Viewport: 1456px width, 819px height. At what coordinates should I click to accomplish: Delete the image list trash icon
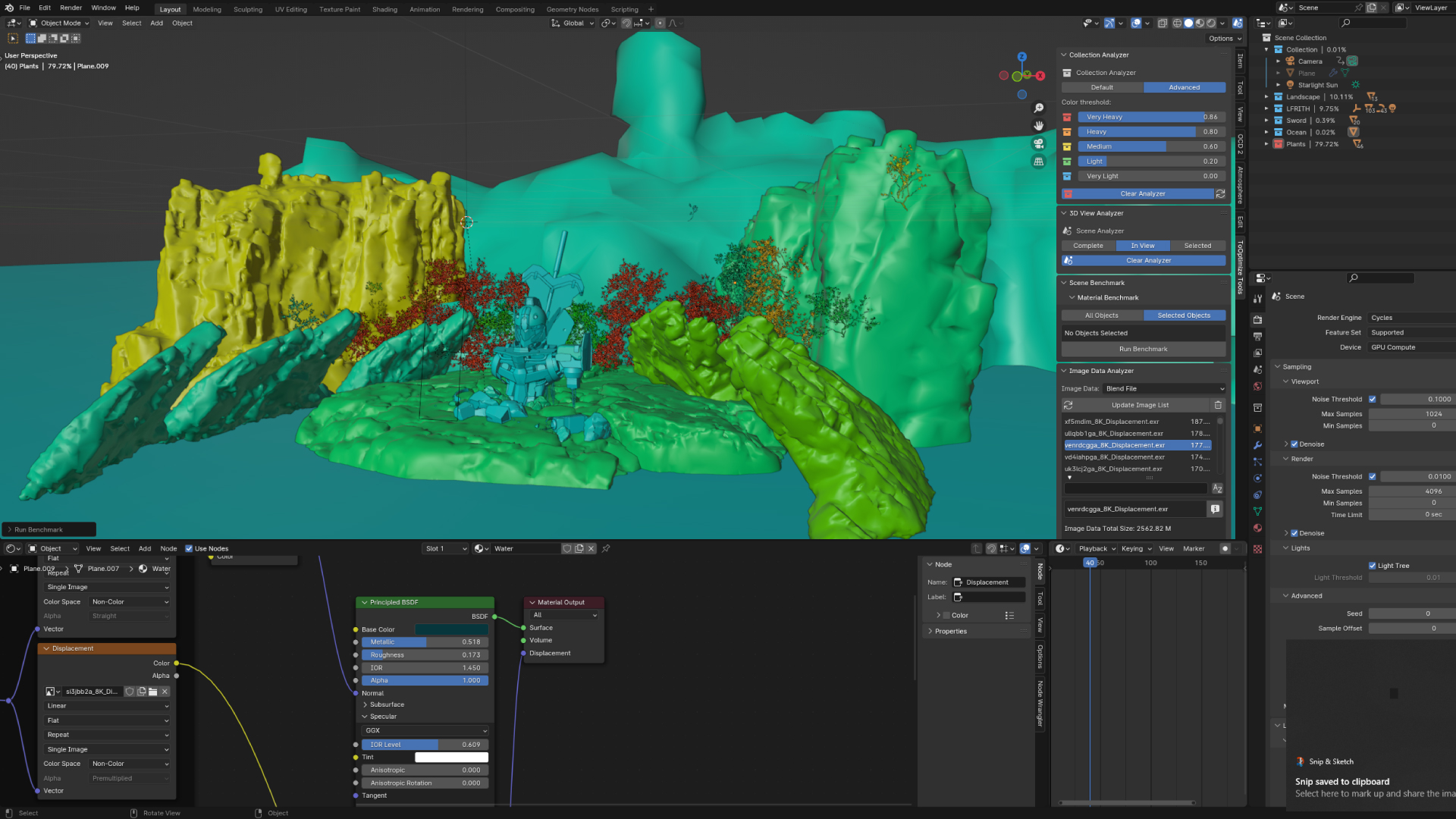pos(1218,405)
